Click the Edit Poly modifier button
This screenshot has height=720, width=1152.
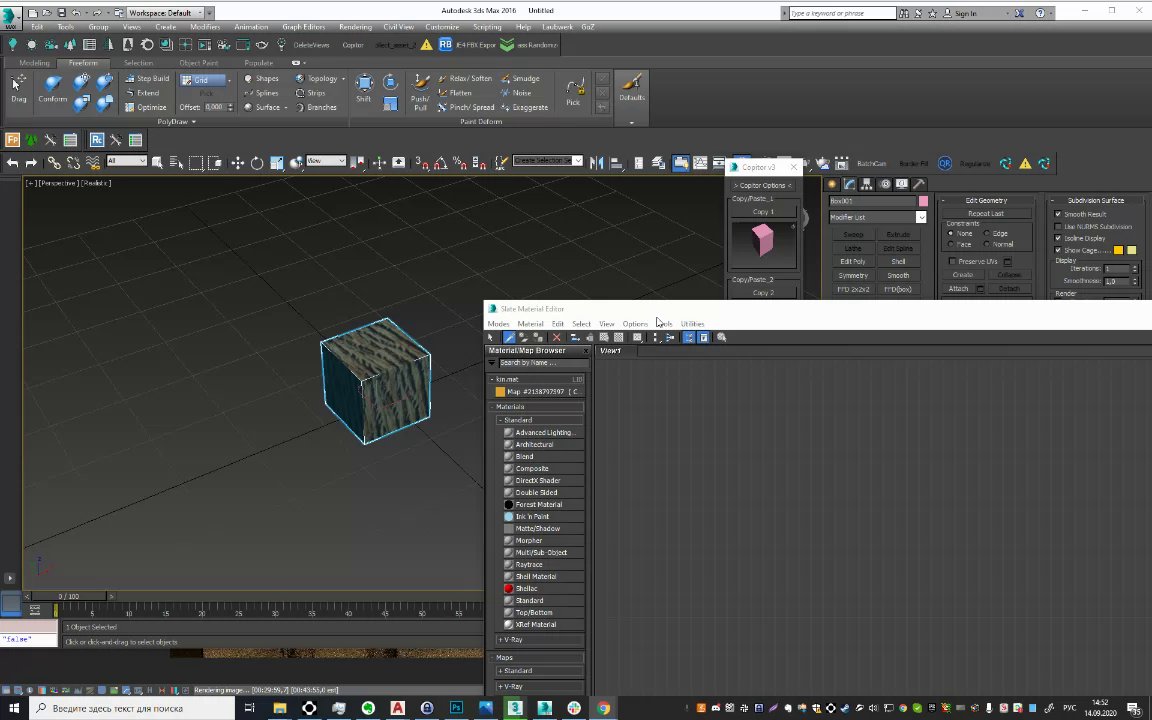pos(853,262)
